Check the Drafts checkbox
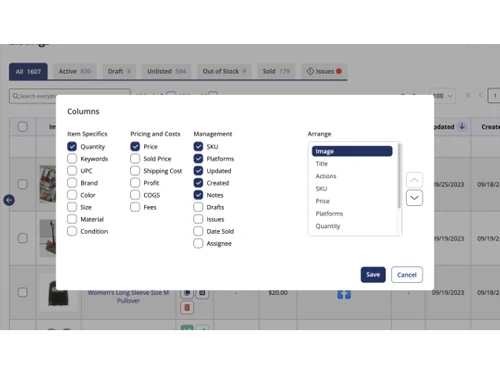 pos(198,207)
